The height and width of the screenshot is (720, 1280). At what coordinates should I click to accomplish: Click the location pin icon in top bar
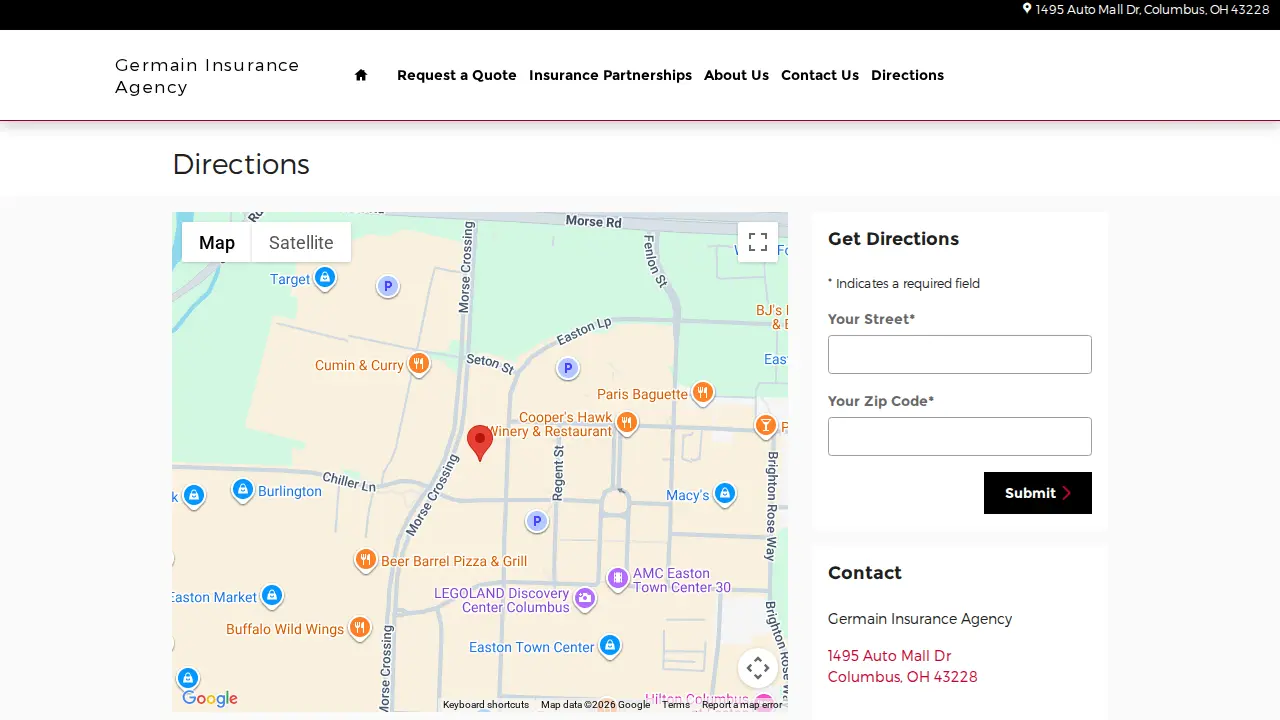[x=1027, y=9]
